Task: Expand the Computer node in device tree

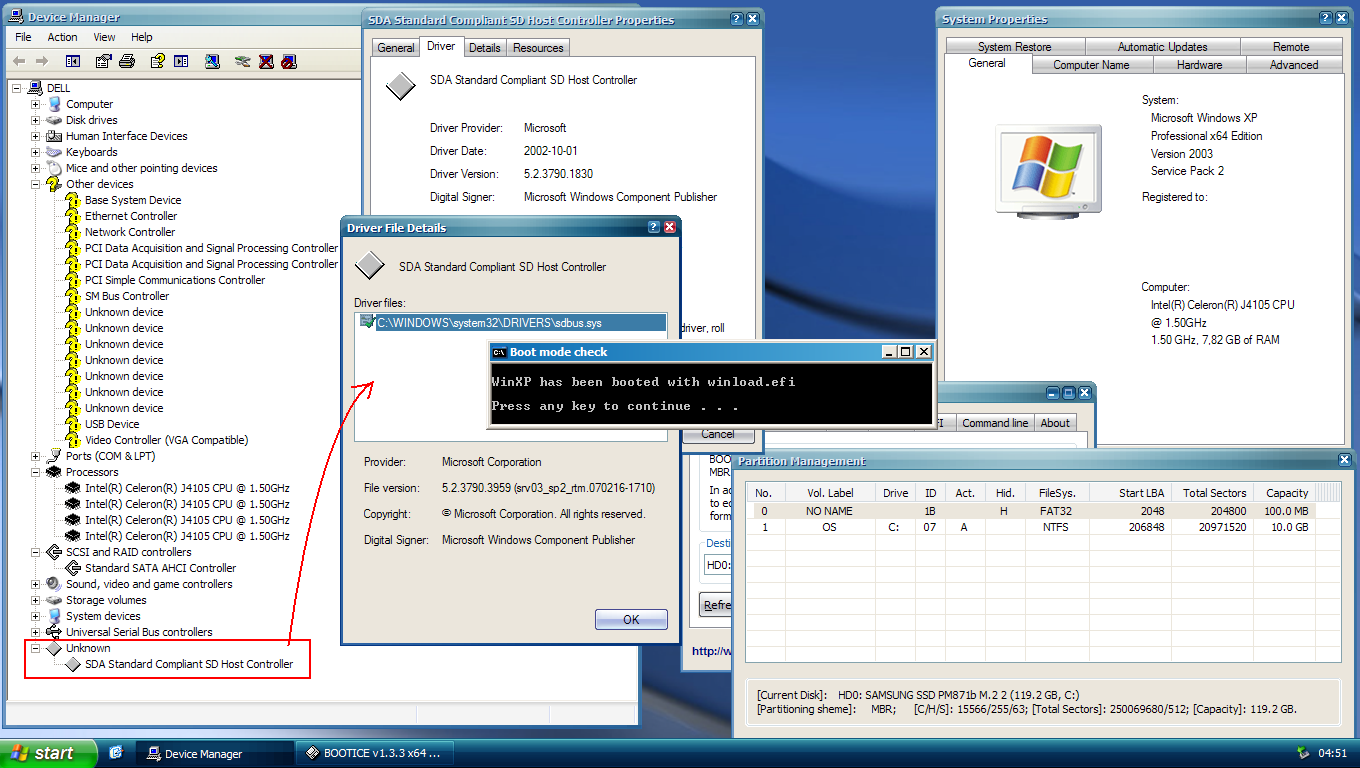Action: coord(35,104)
